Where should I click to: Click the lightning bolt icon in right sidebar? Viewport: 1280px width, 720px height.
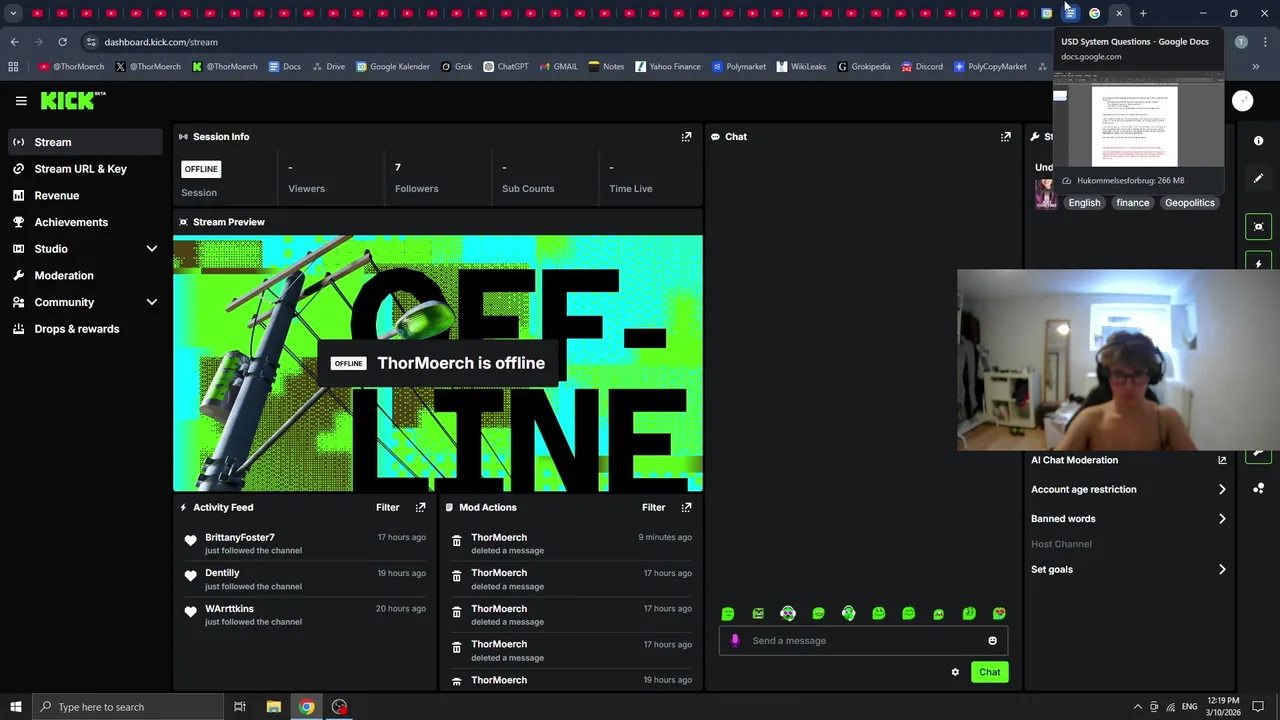pyautogui.click(x=1258, y=263)
